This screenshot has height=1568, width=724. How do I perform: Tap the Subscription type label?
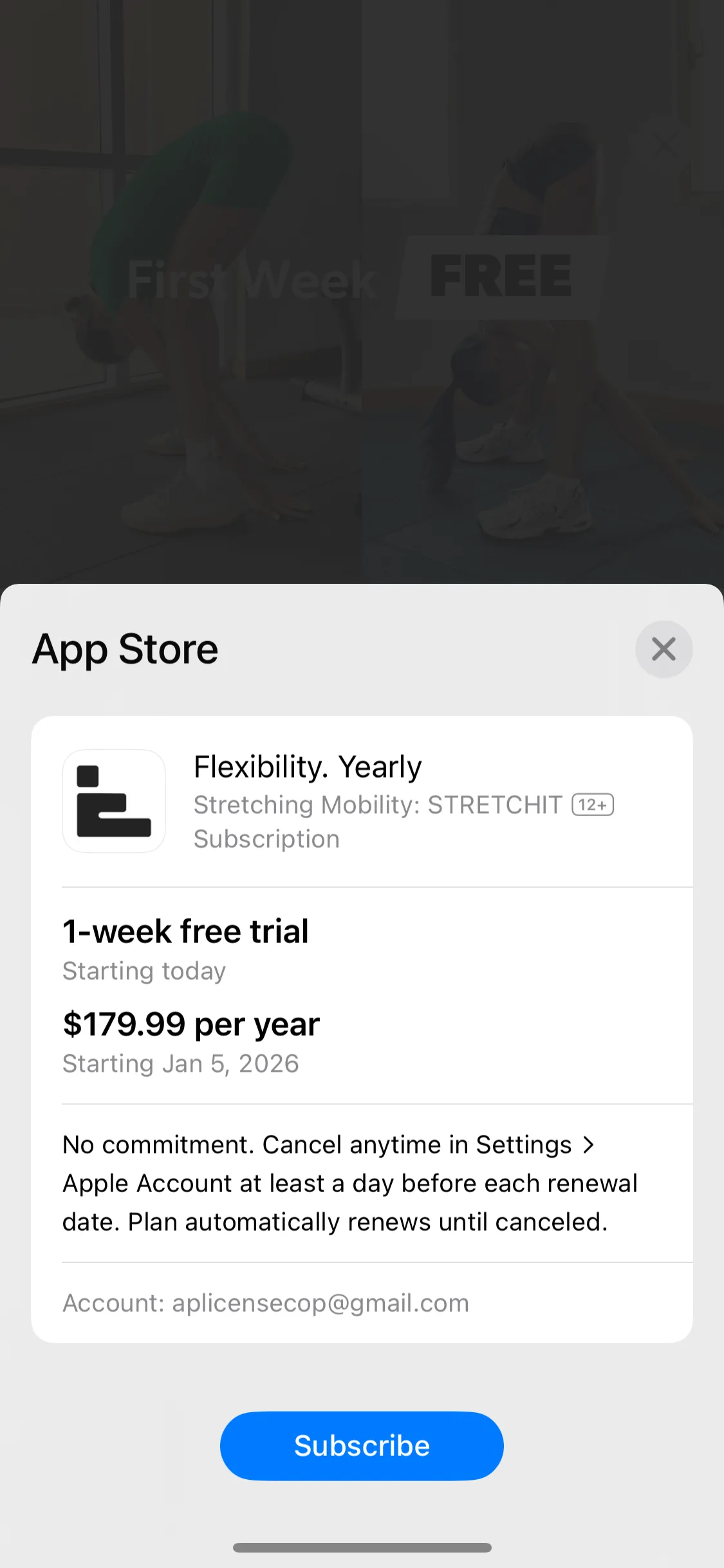(x=266, y=839)
